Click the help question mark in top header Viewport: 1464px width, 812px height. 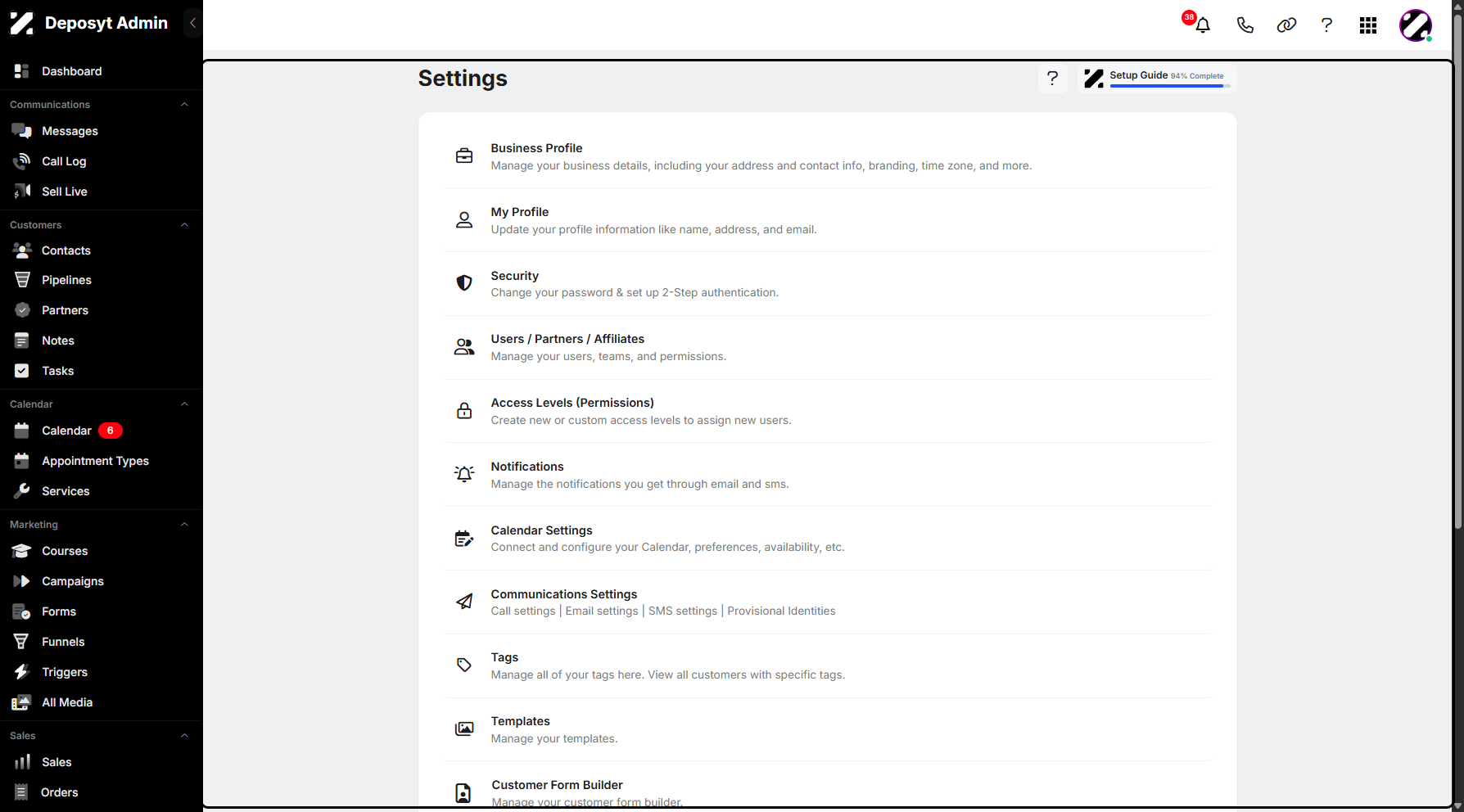(1326, 25)
